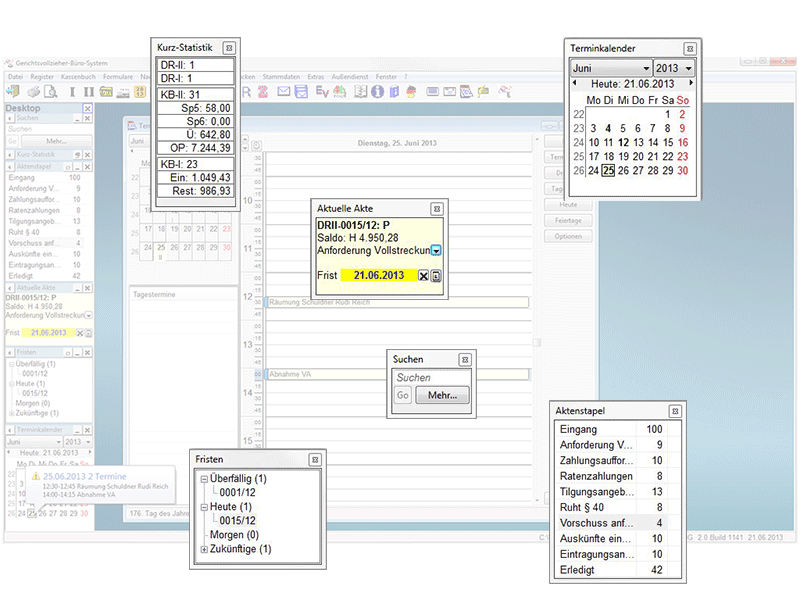Open the Juni month dropdown in Terminkalender

tap(609, 68)
